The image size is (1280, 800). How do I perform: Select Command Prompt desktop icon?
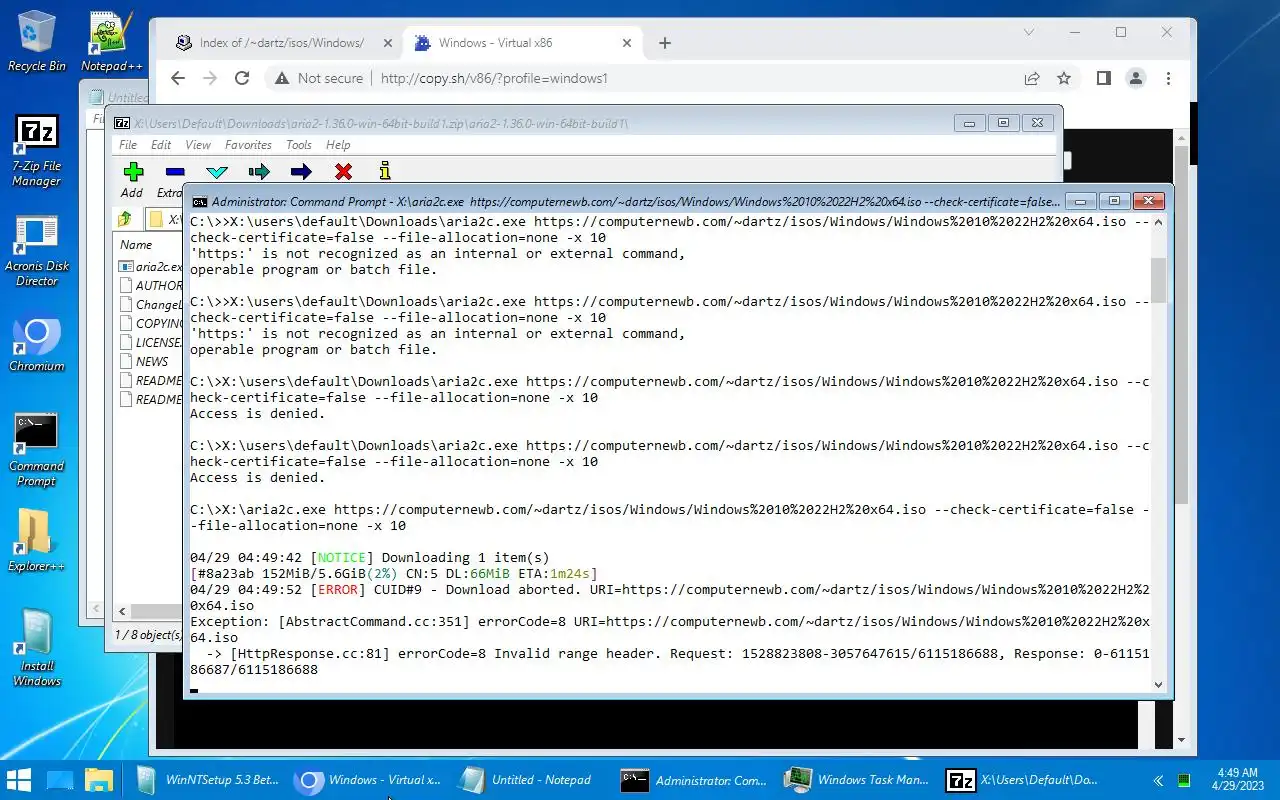37,450
